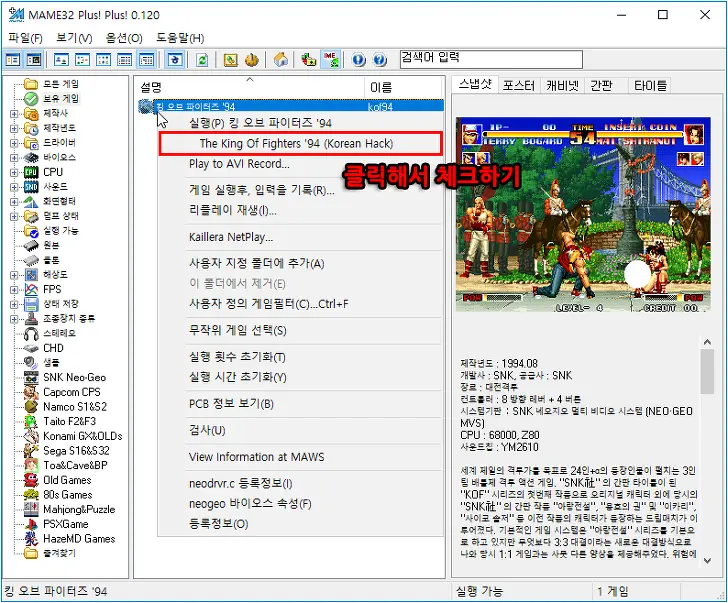The image size is (728, 603).
Task: Check The King Of Fighters '94 (Korean Hack)
Action: pos(300,143)
